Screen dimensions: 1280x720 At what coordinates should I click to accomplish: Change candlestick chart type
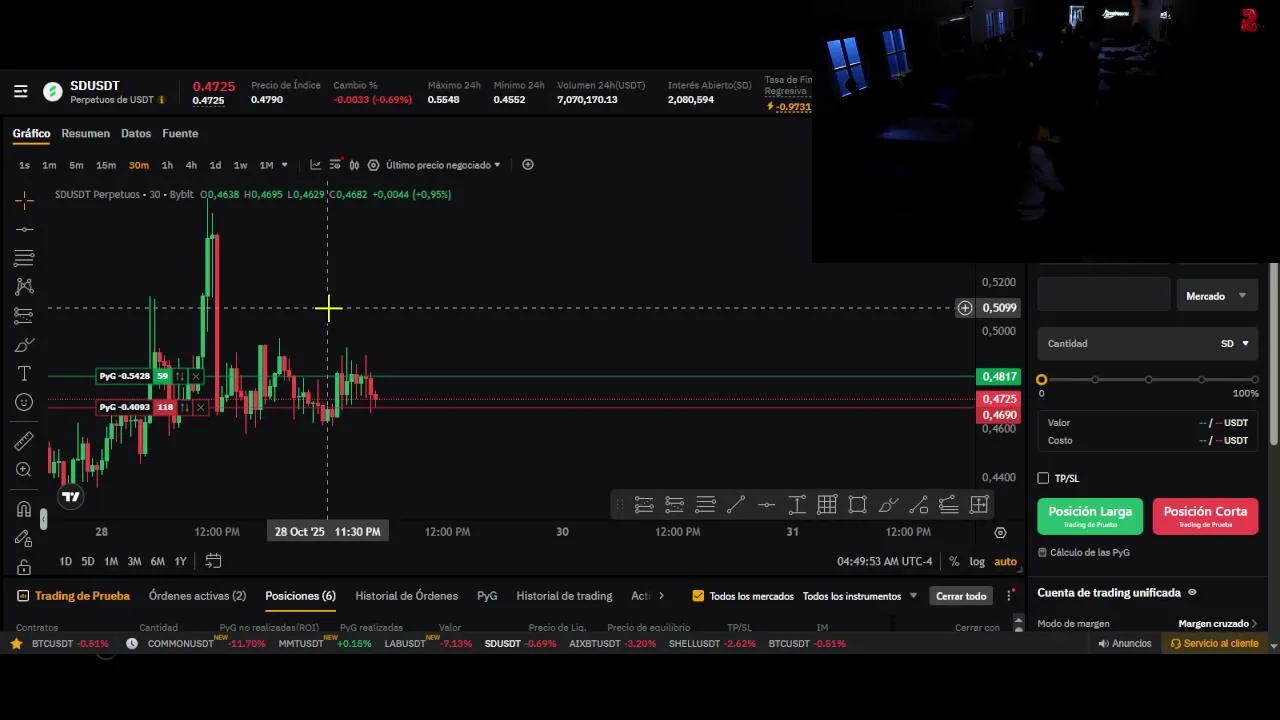354,165
